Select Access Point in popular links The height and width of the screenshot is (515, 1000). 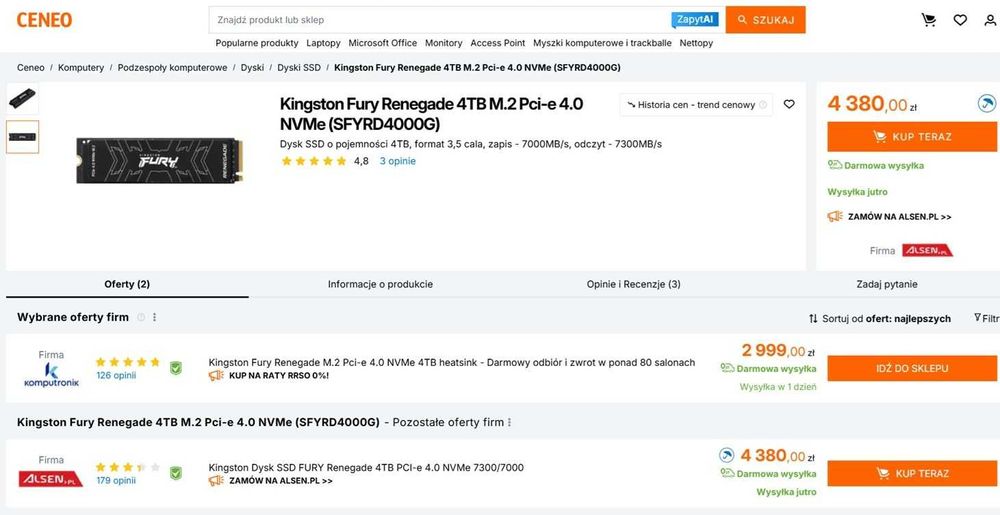coord(497,43)
